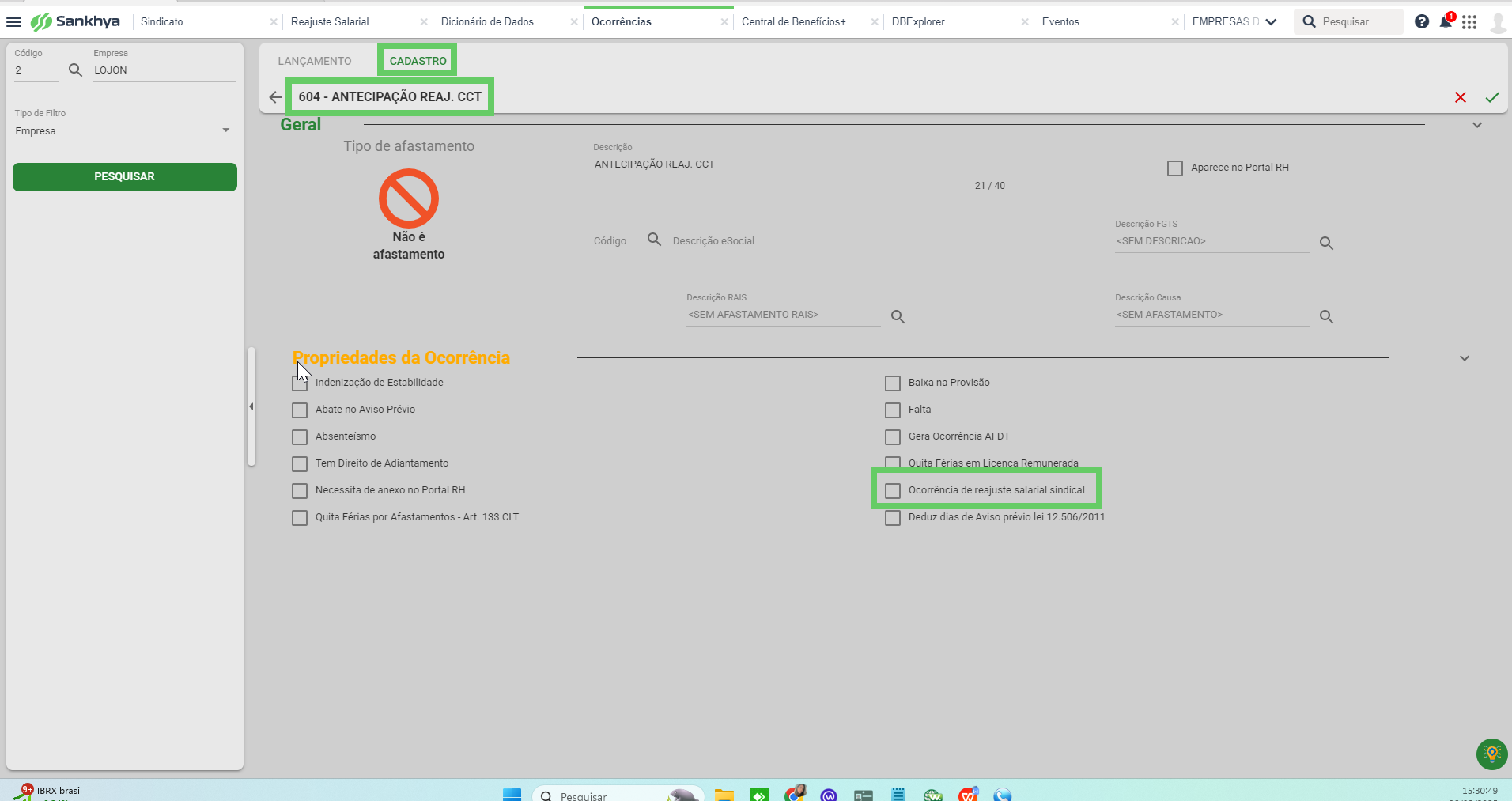Check Baixa na Provisão
The height and width of the screenshot is (801, 1512).
(x=893, y=383)
